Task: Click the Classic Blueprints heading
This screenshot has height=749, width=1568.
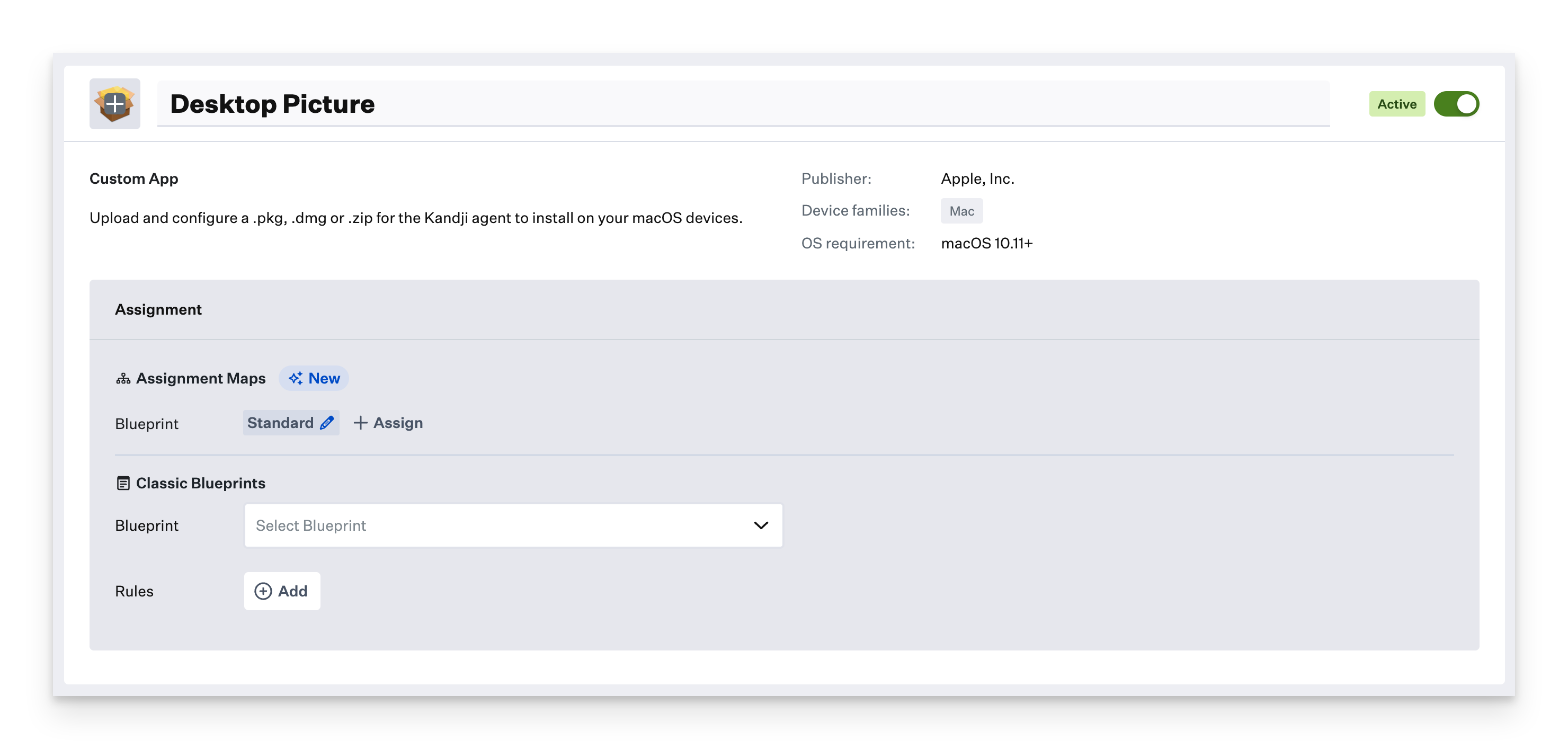Action: (201, 483)
